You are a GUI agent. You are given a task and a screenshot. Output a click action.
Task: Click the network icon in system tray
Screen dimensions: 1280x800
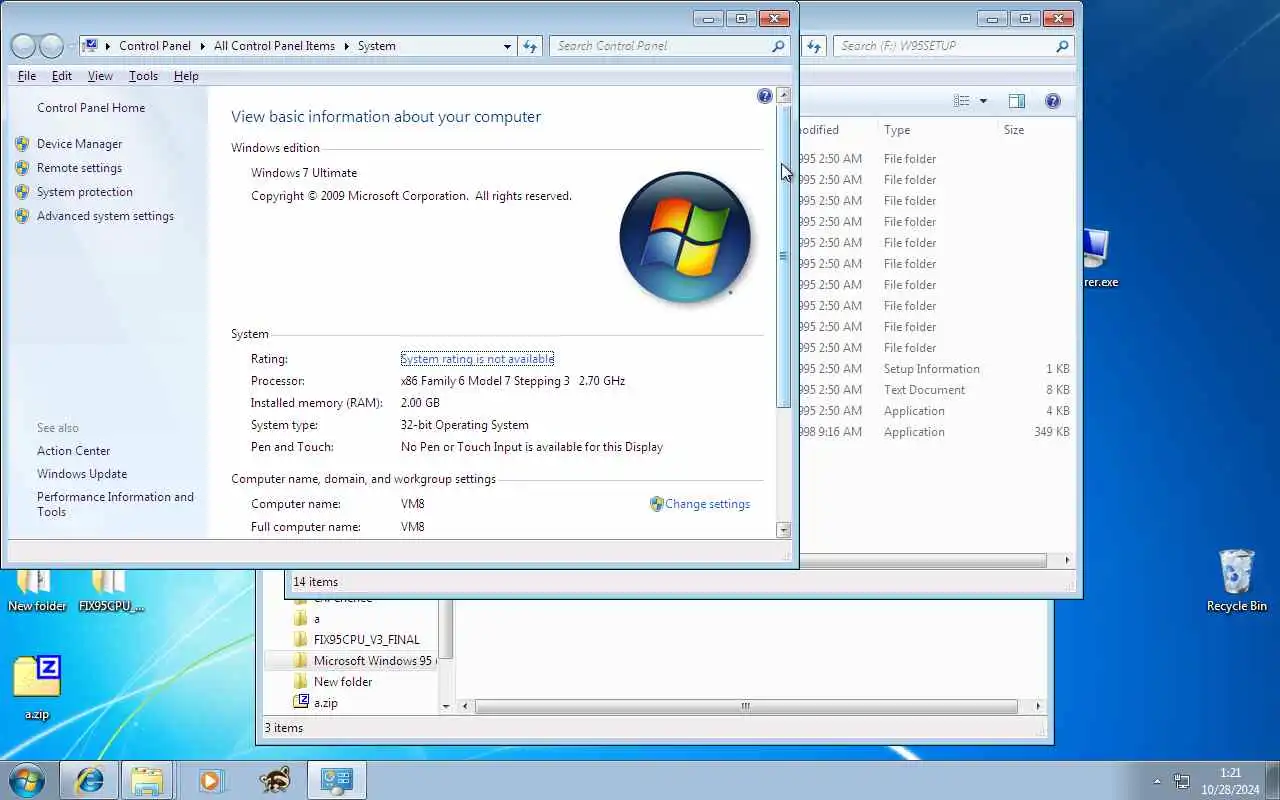(1181, 781)
